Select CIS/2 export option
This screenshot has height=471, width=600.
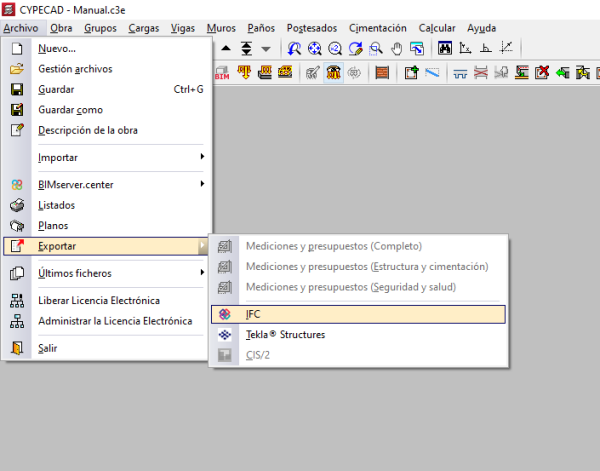[358, 355]
